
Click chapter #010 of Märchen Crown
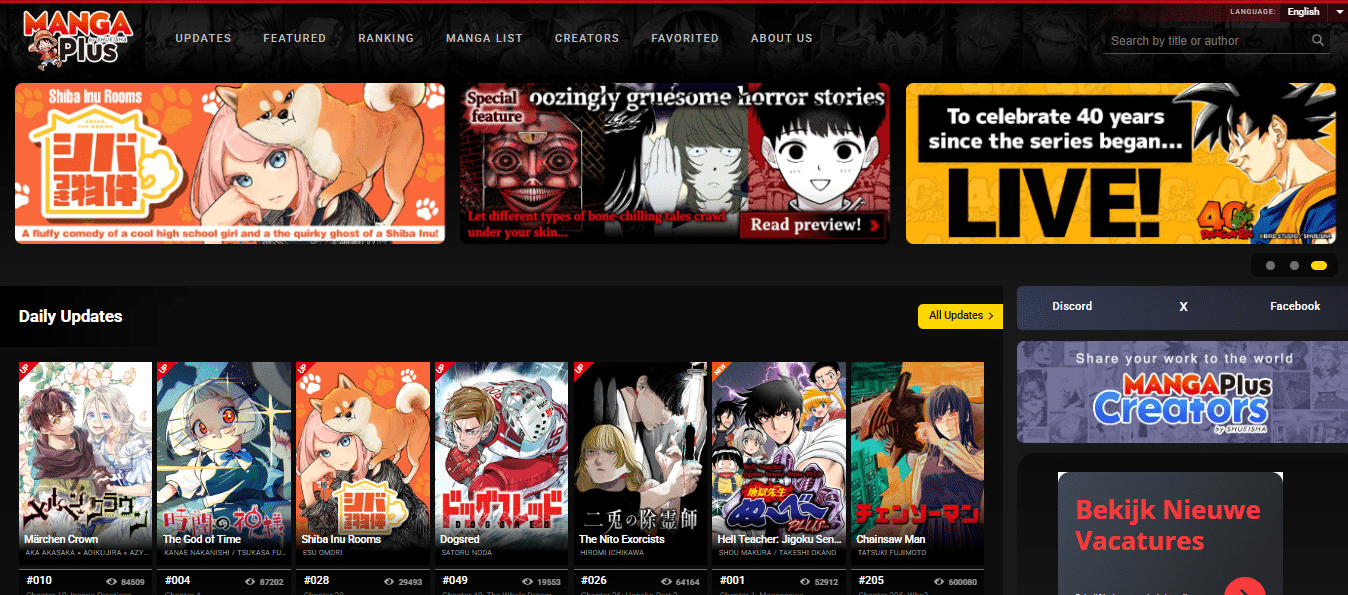point(39,580)
